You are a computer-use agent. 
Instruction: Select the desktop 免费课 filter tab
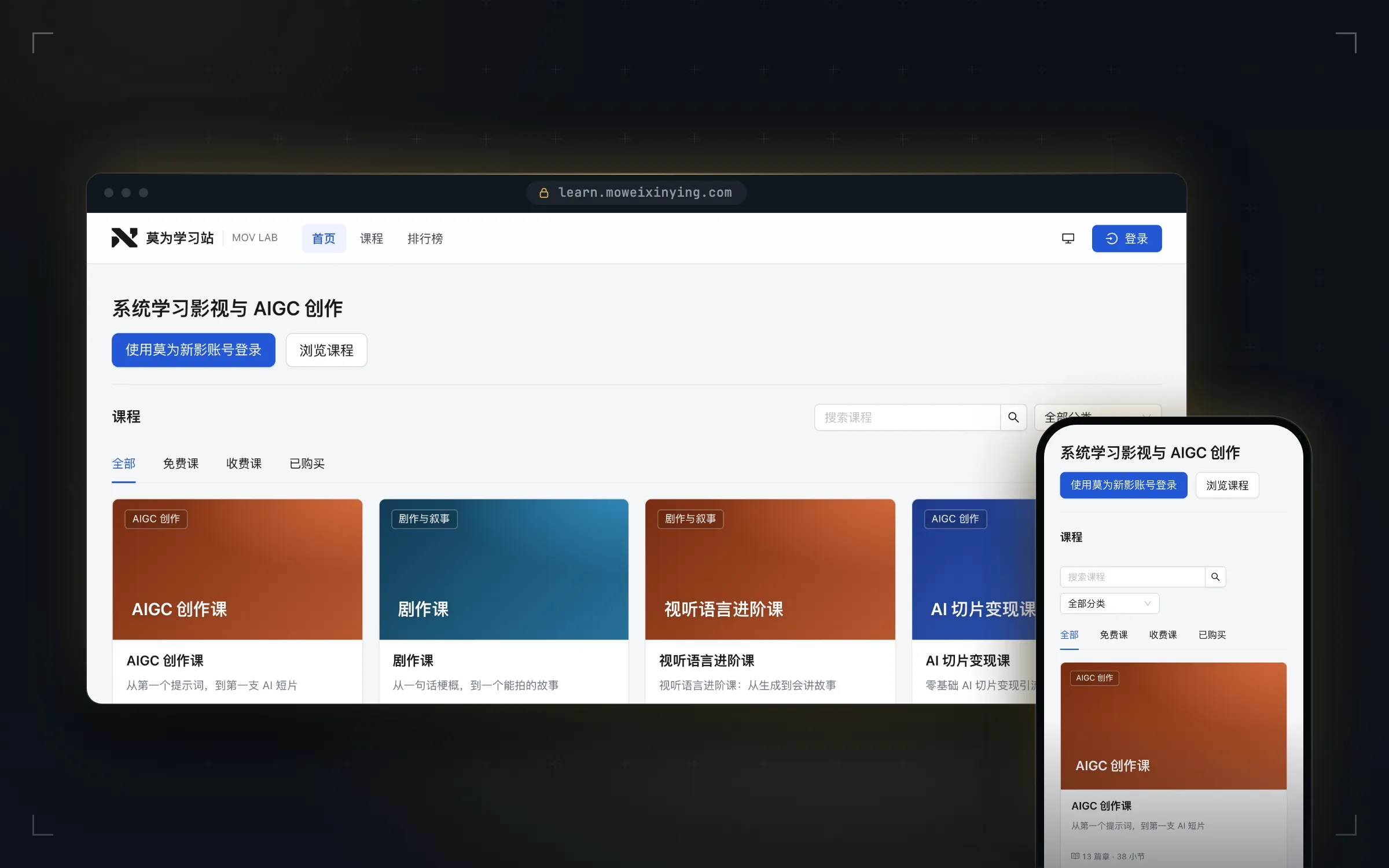pos(181,464)
